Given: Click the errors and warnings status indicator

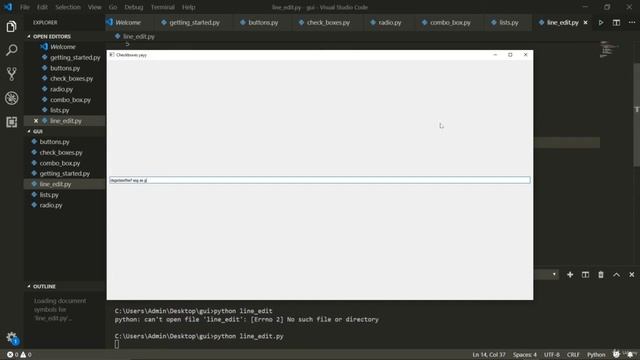Looking at the screenshot, I should (x=19, y=355).
